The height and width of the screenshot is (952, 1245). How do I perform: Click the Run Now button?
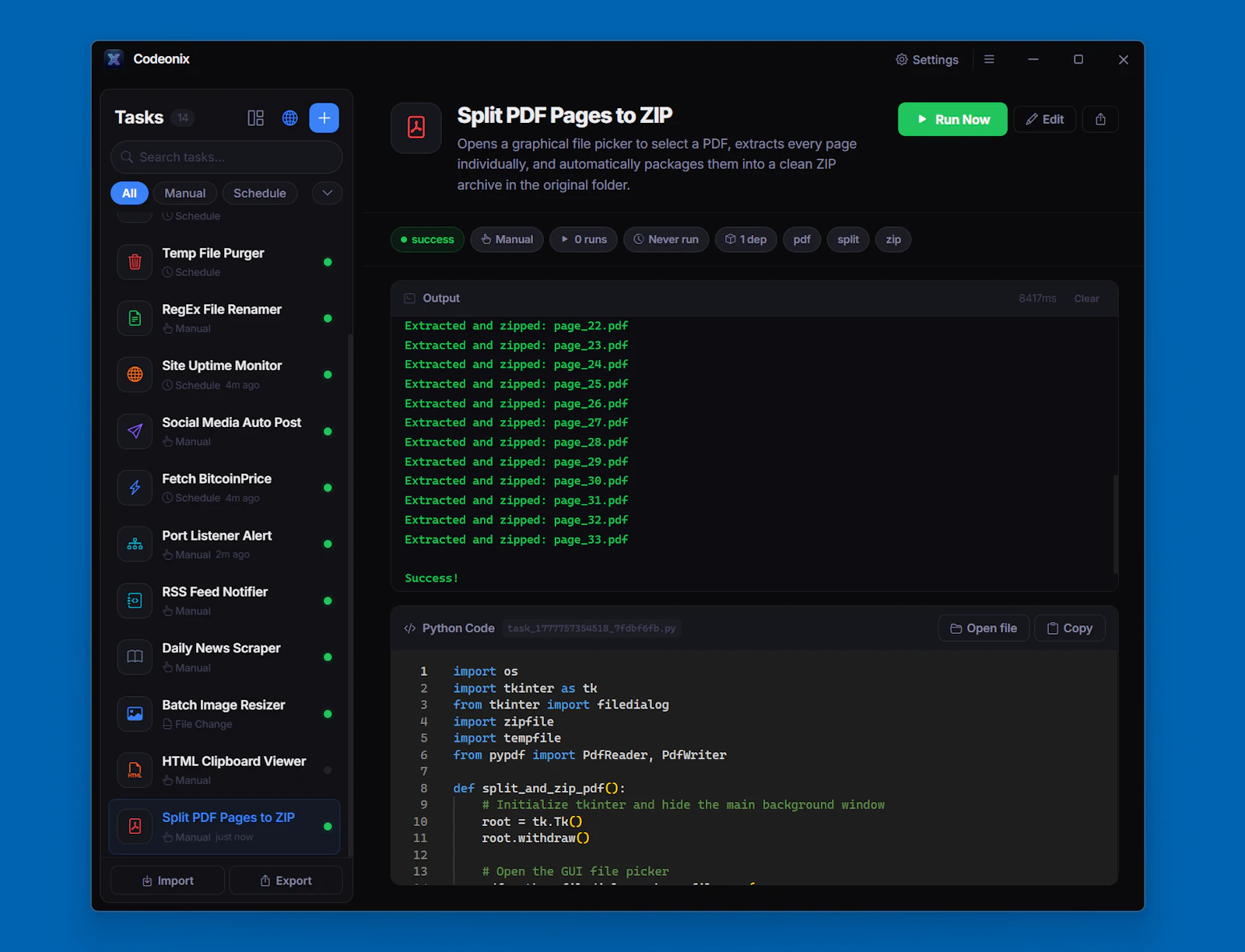pyautogui.click(x=952, y=119)
